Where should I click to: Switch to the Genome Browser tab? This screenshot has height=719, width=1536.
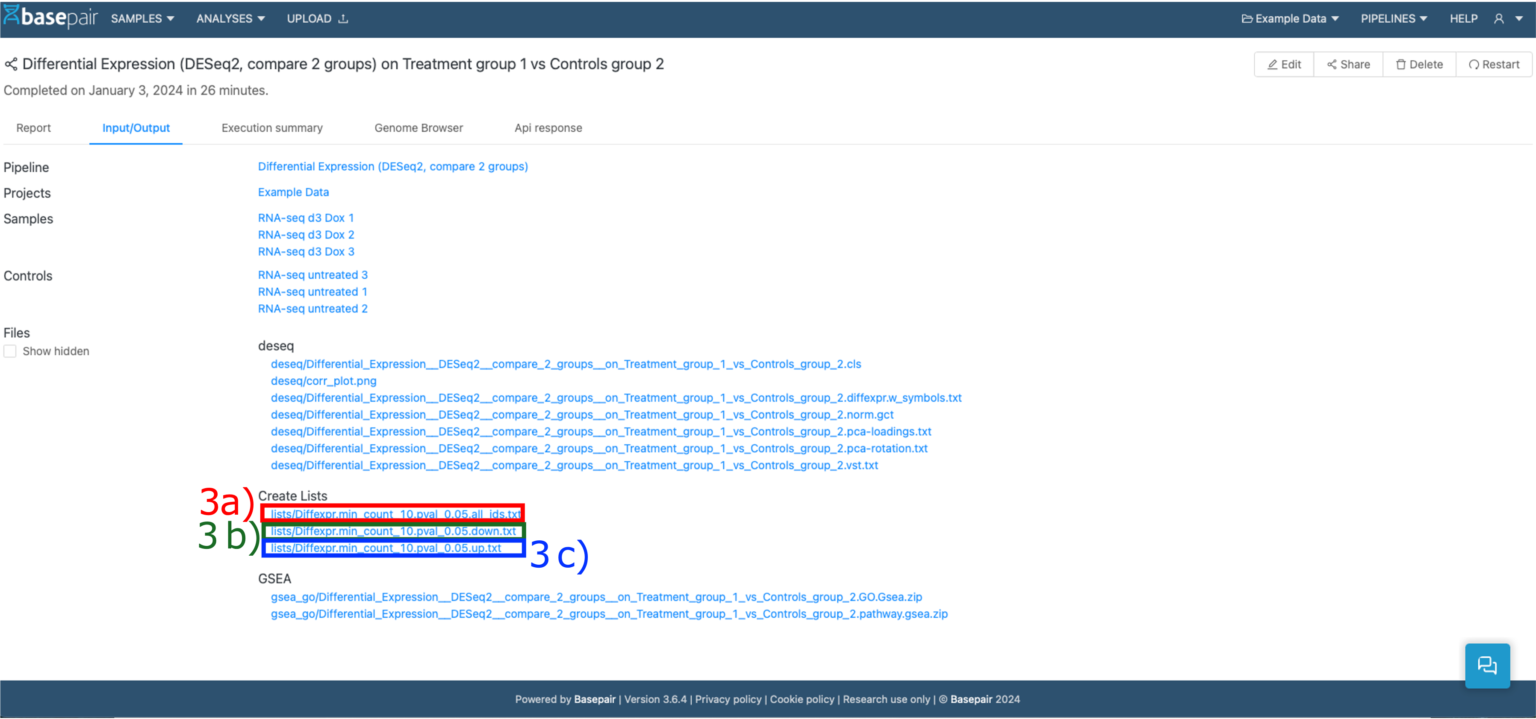(x=418, y=128)
